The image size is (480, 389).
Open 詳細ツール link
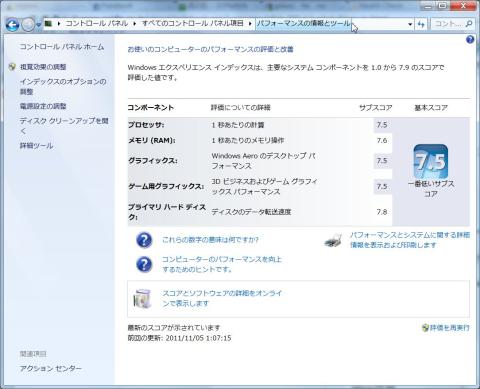(36, 146)
